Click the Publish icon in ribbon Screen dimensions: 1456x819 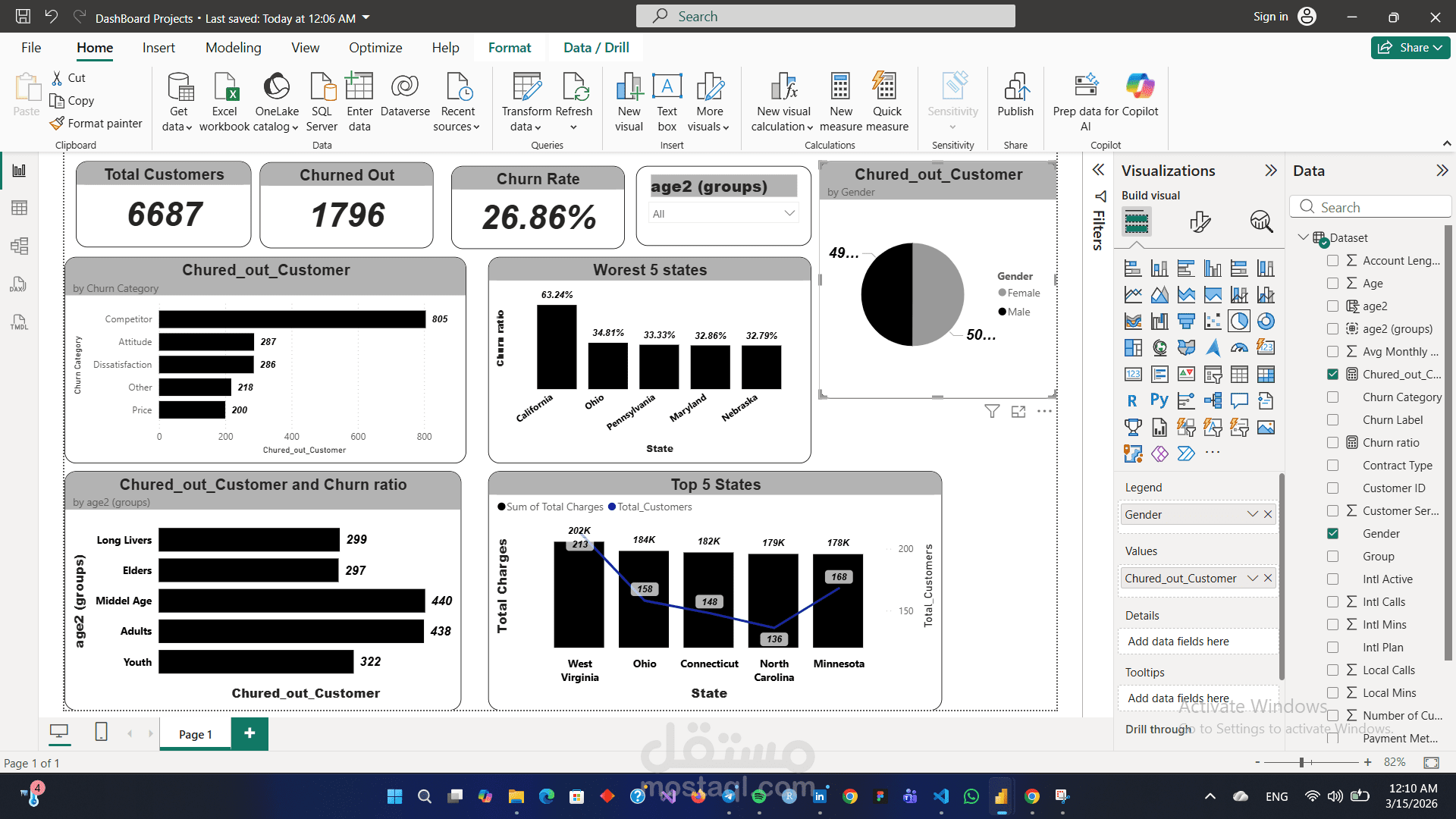click(x=1015, y=96)
